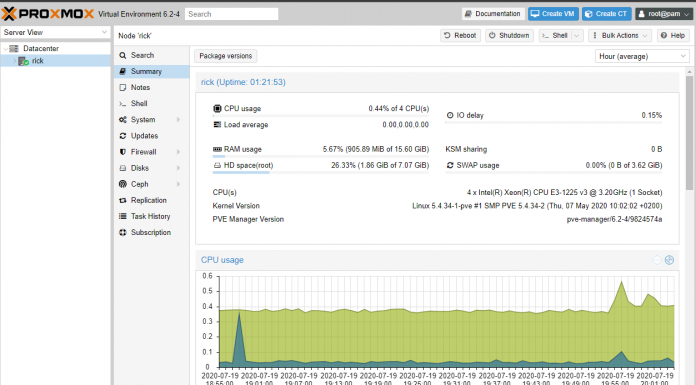This screenshot has height=385, width=696.
Task: Focus the top Search field
Action: 231,14
